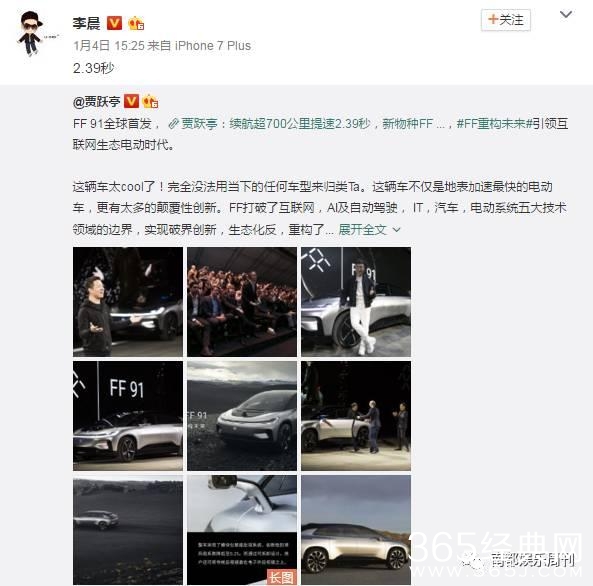
Task: Open @贾跃亭 profile link
Action: tap(96, 101)
